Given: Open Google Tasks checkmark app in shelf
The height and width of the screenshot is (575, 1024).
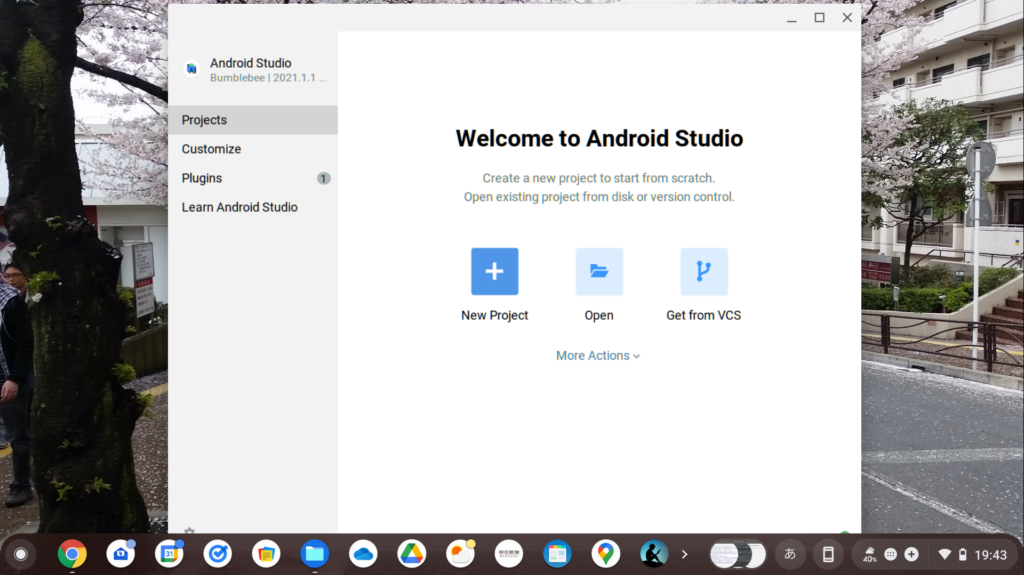Looking at the screenshot, I should point(217,554).
